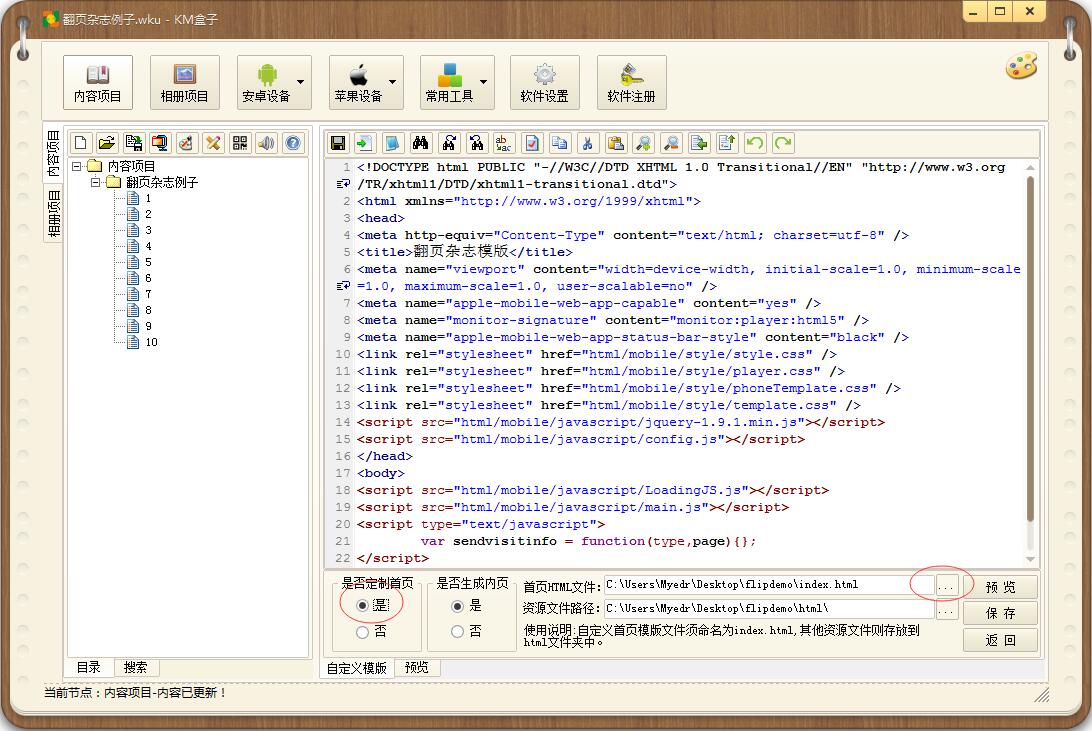The width and height of the screenshot is (1092, 731).
Task: Click the <body> line in code editor
Action: 380,473
